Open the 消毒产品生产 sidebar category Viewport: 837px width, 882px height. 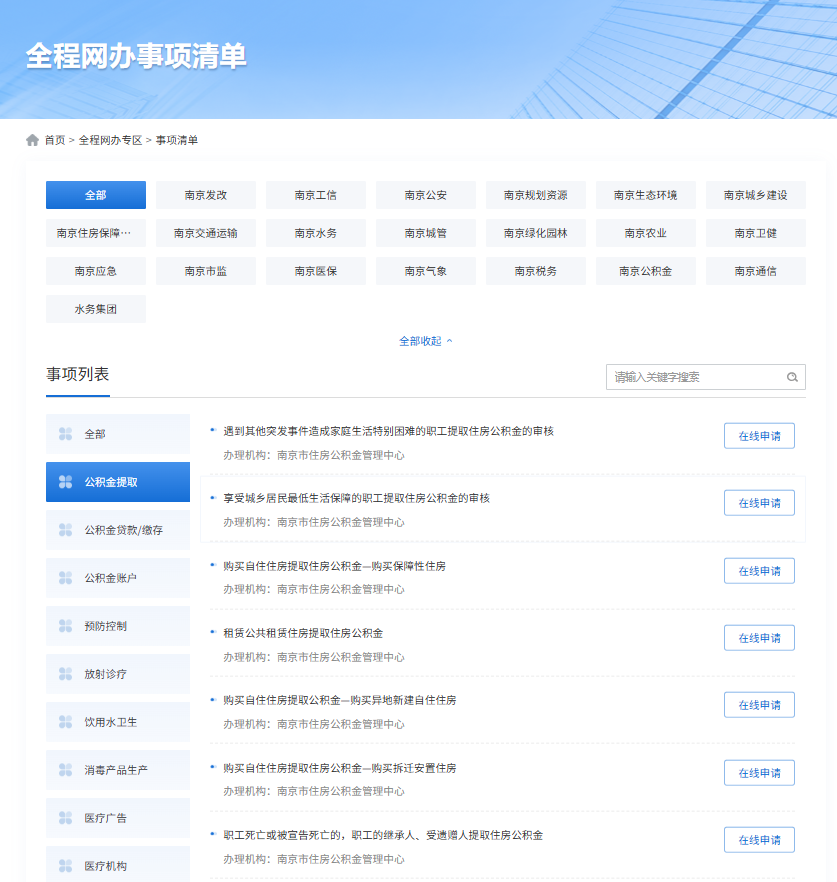[x=119, y=770]
